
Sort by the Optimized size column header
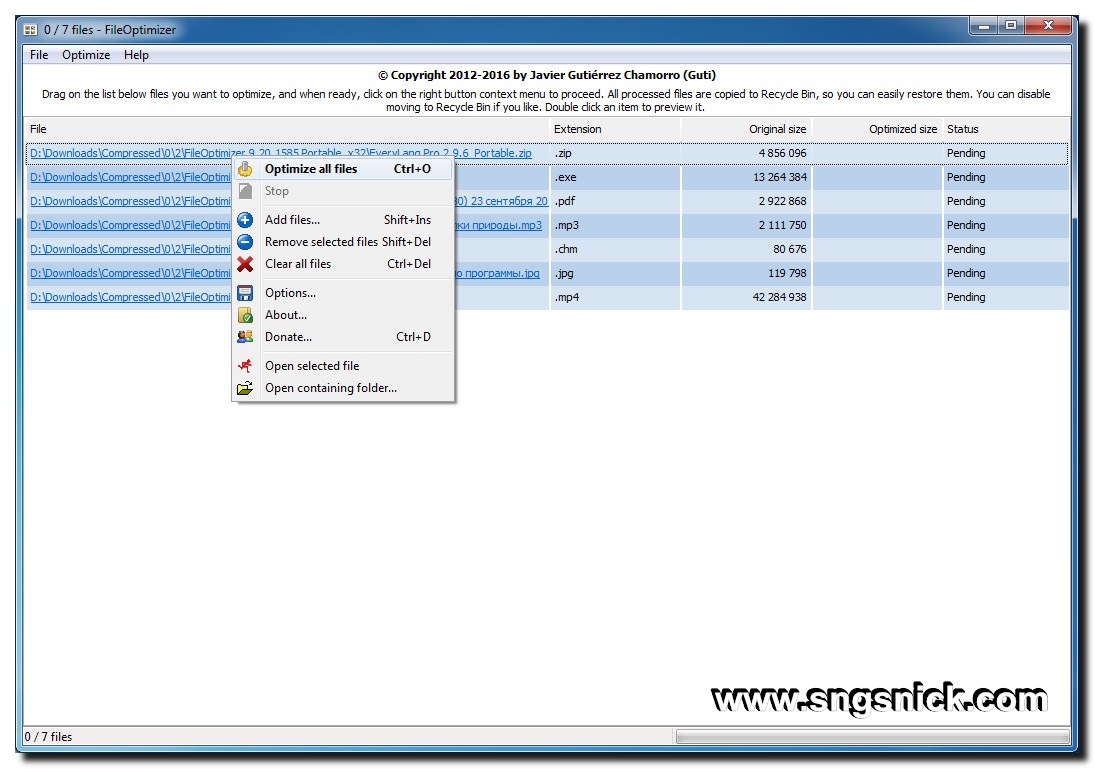(877, 129)
